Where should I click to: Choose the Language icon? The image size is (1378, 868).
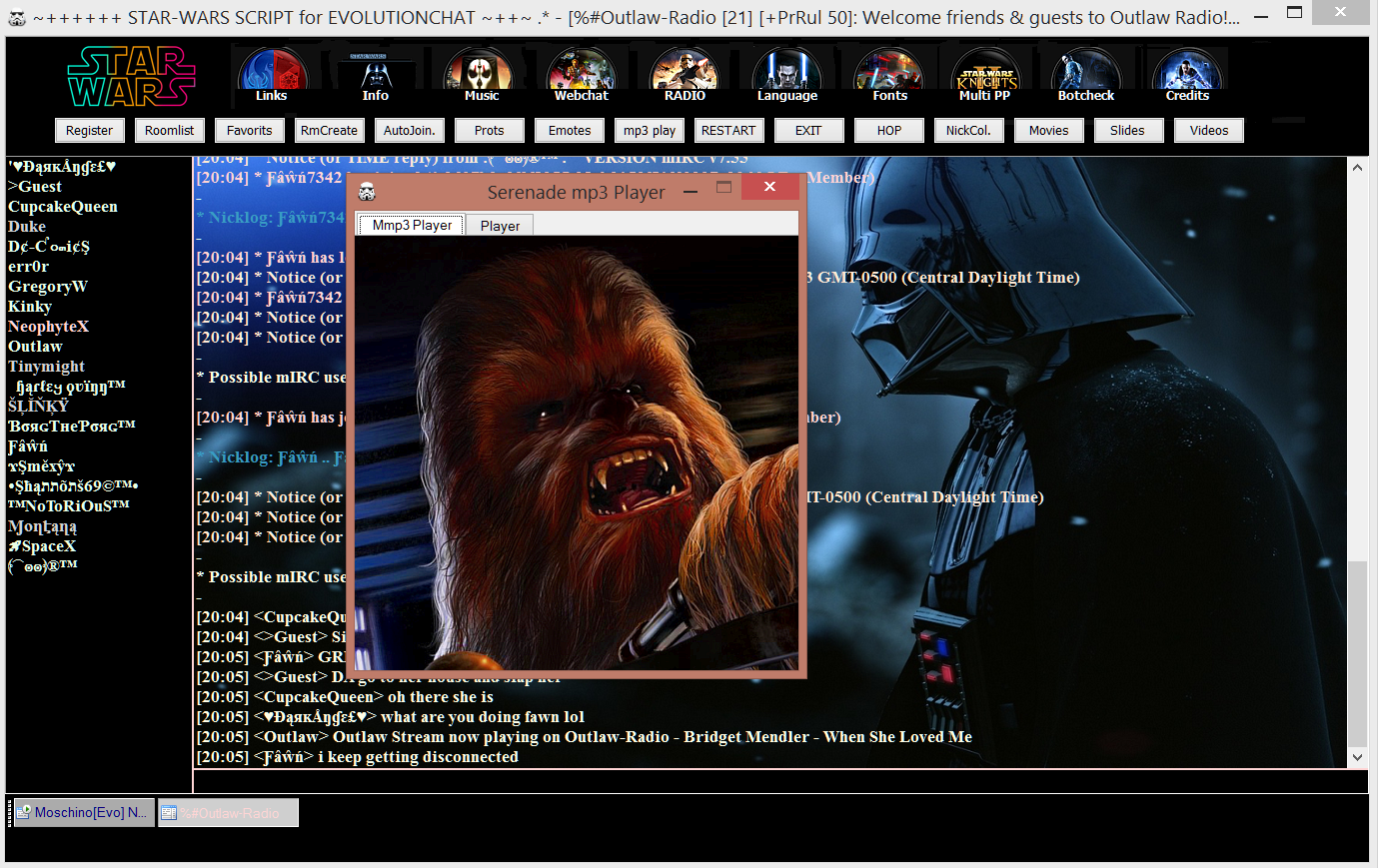(787, 75)
